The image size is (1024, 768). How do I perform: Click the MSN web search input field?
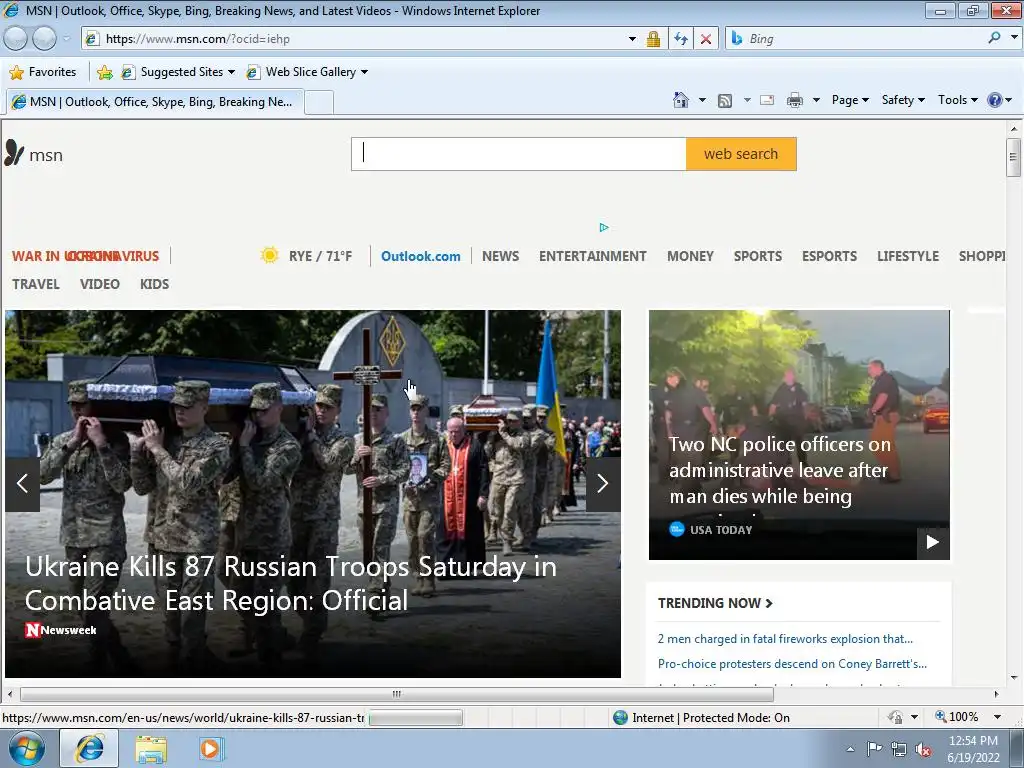coord(519,154)
